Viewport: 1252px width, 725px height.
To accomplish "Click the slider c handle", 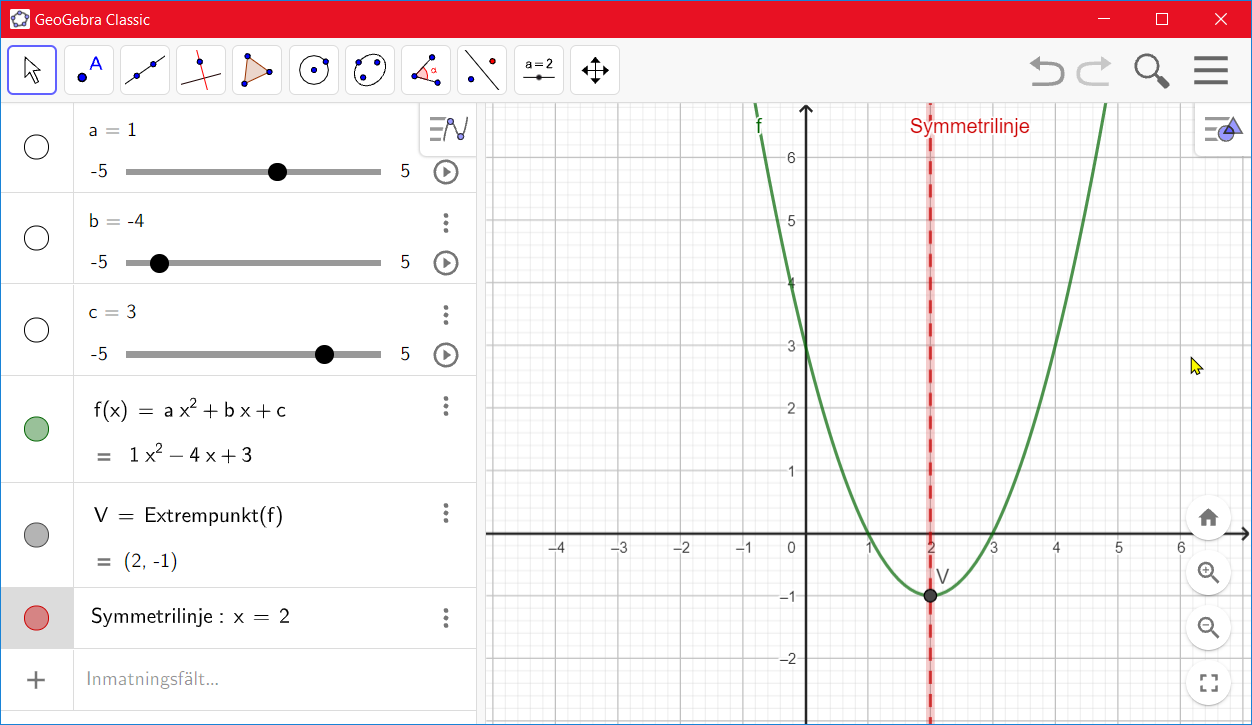I will (x=324, y=354).
